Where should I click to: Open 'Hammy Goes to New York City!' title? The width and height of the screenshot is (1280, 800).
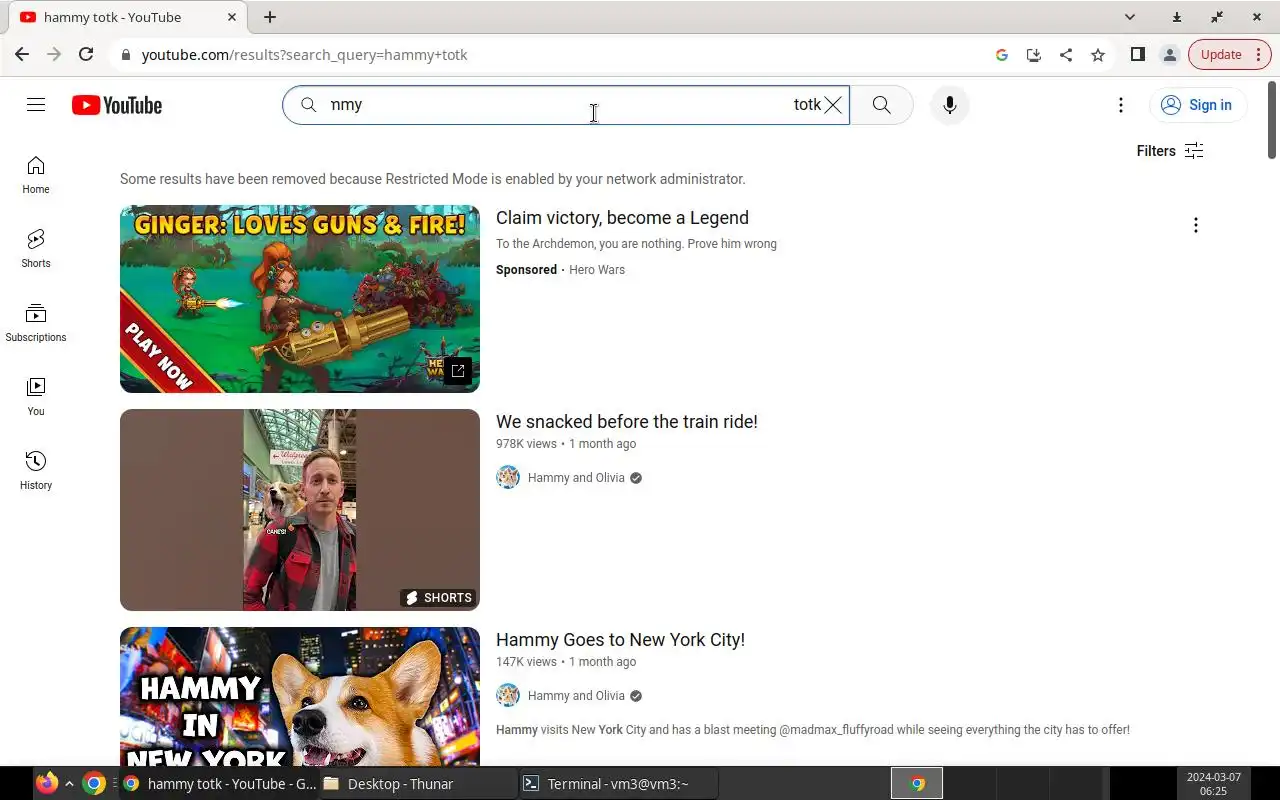620,640
